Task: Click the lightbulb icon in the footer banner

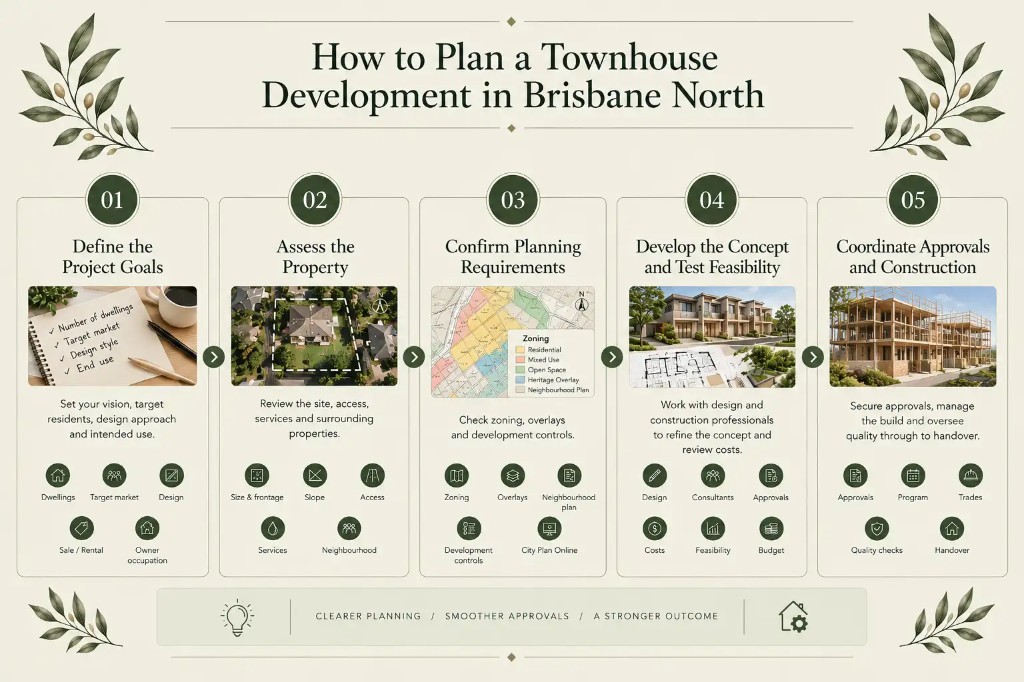Action: point(237,617)
